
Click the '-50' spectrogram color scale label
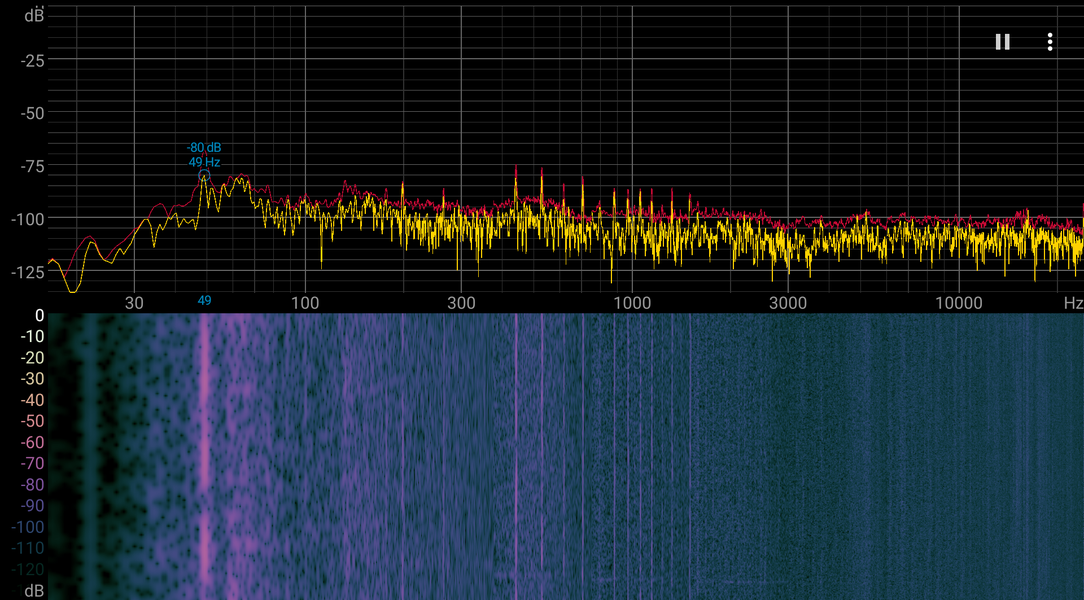tap(32, 421)
